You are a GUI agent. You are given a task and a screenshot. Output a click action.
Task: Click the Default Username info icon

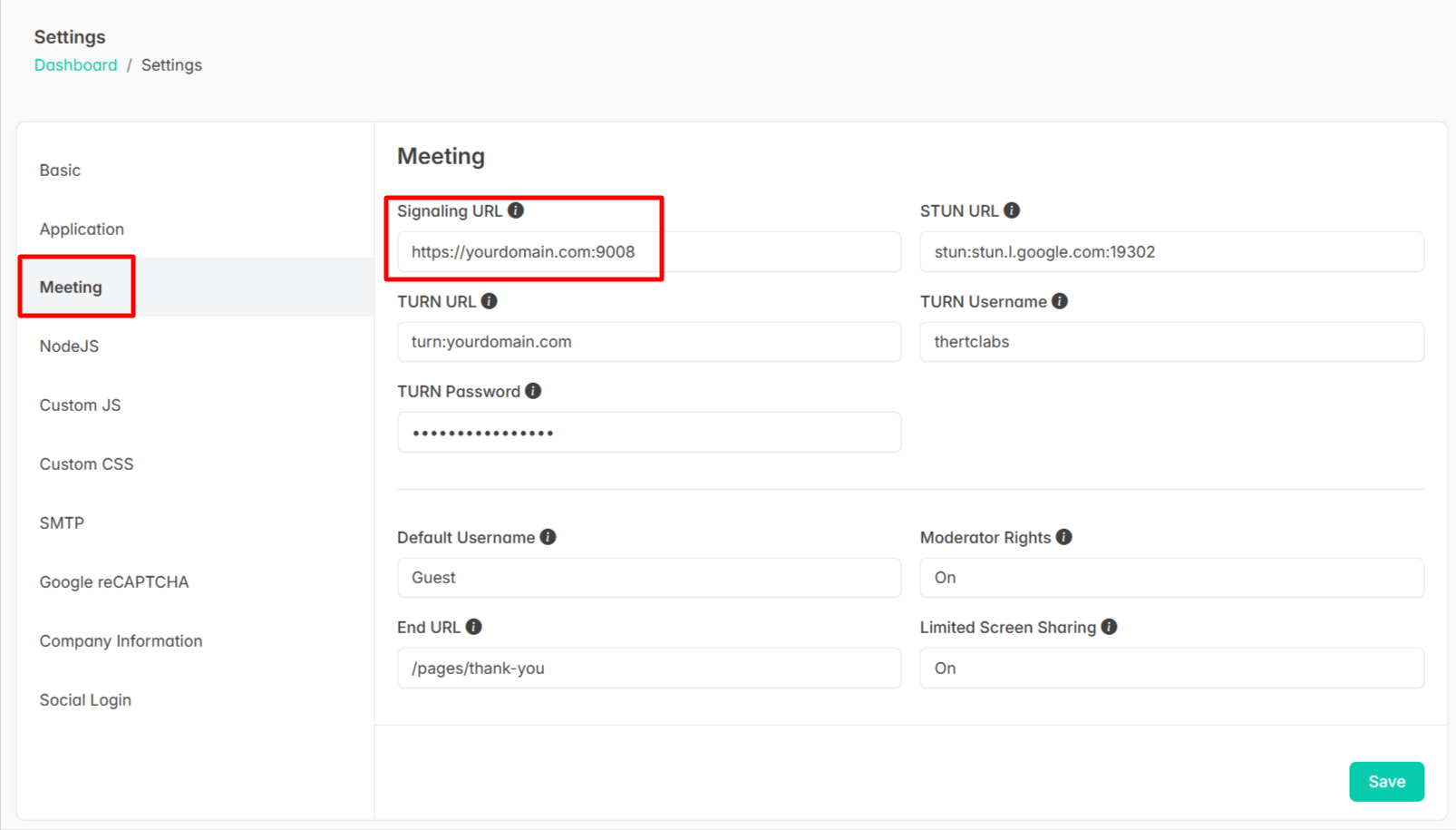point(548,537)
